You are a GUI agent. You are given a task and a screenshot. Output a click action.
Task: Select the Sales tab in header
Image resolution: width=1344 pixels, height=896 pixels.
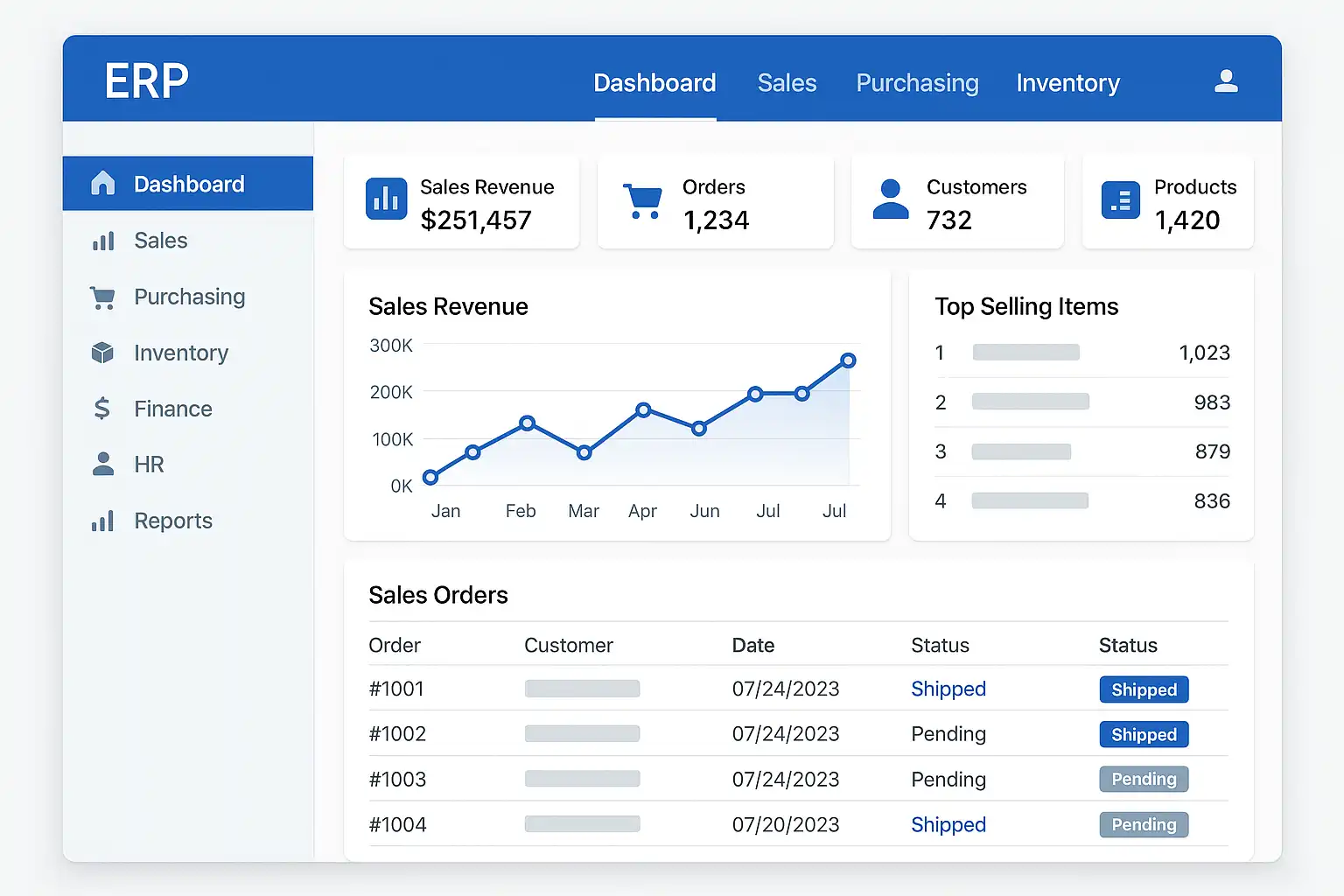tap(787, 83)
